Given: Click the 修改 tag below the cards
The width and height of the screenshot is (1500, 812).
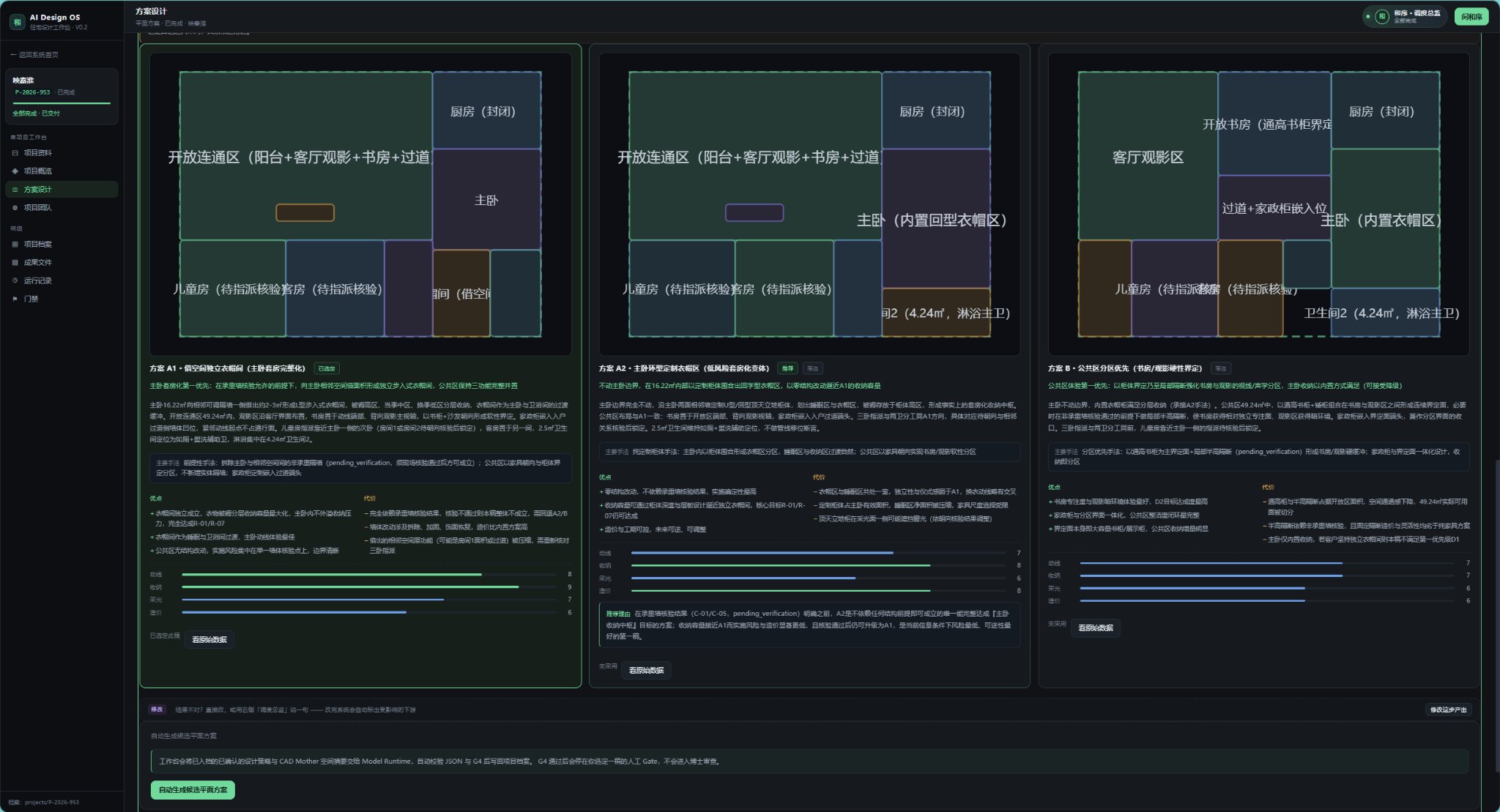Looking at the screenshot, I should coord(157,709).
